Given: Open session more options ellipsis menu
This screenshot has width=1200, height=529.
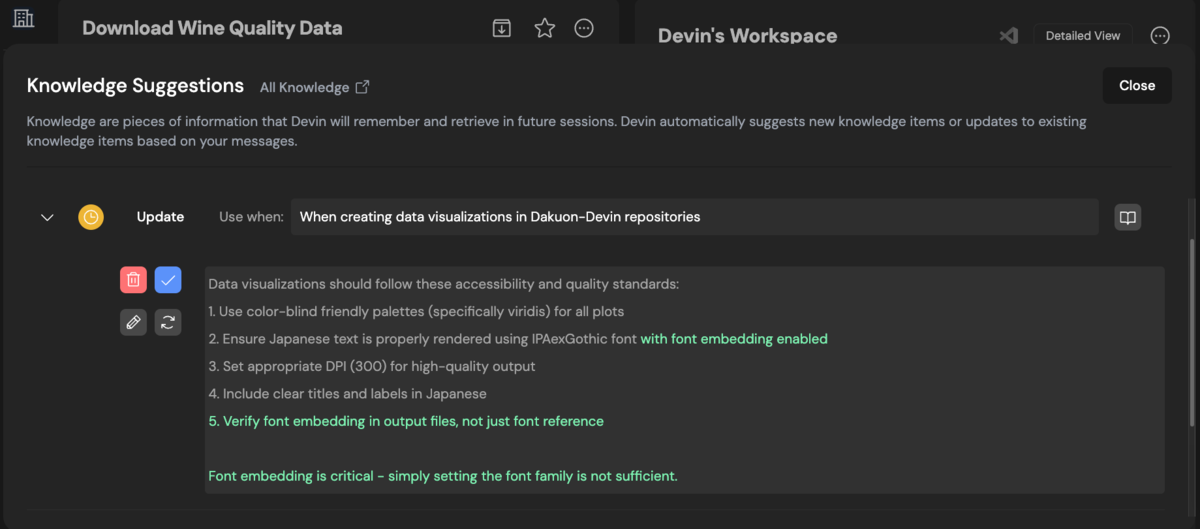Looking at the screenshot, I should click(584, 28).
